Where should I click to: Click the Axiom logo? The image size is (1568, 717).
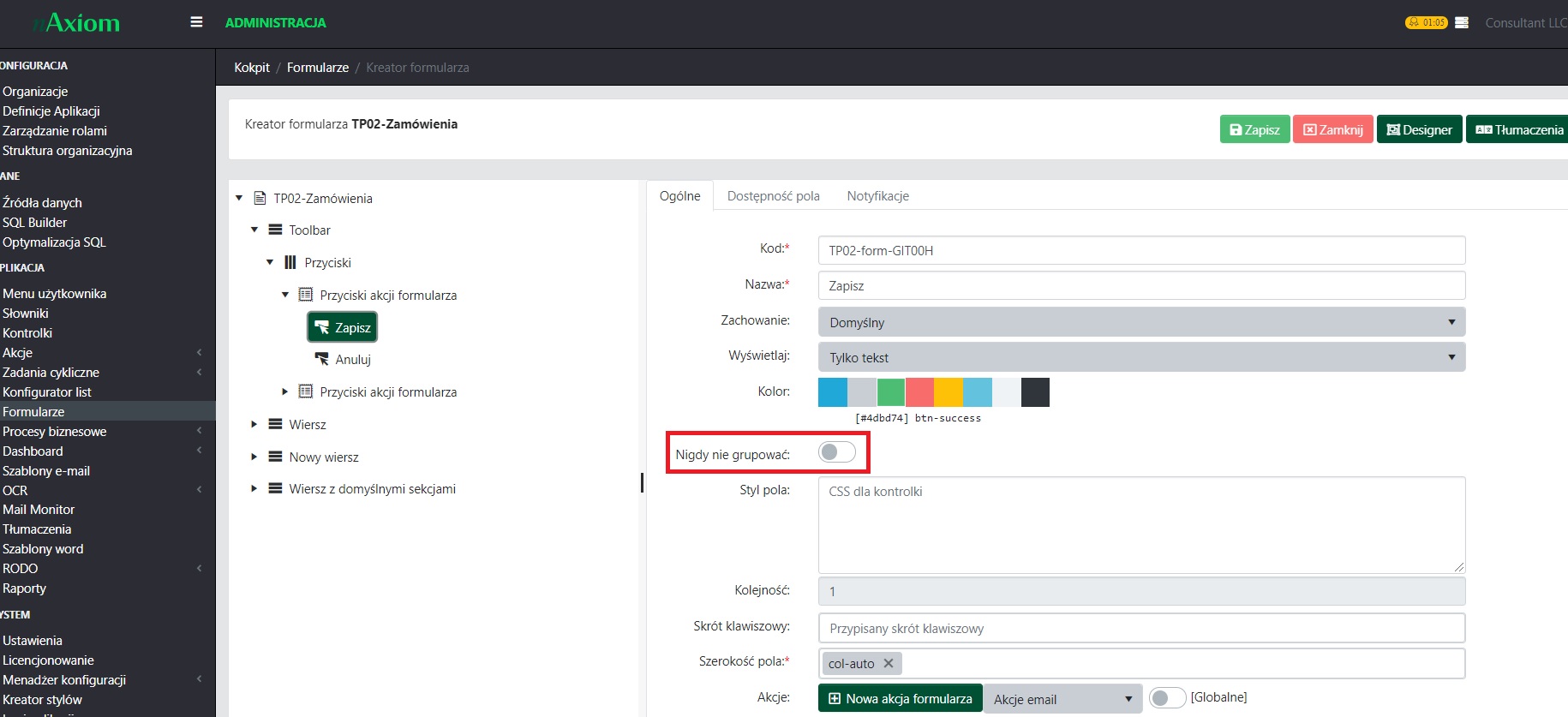pos(75,22)
